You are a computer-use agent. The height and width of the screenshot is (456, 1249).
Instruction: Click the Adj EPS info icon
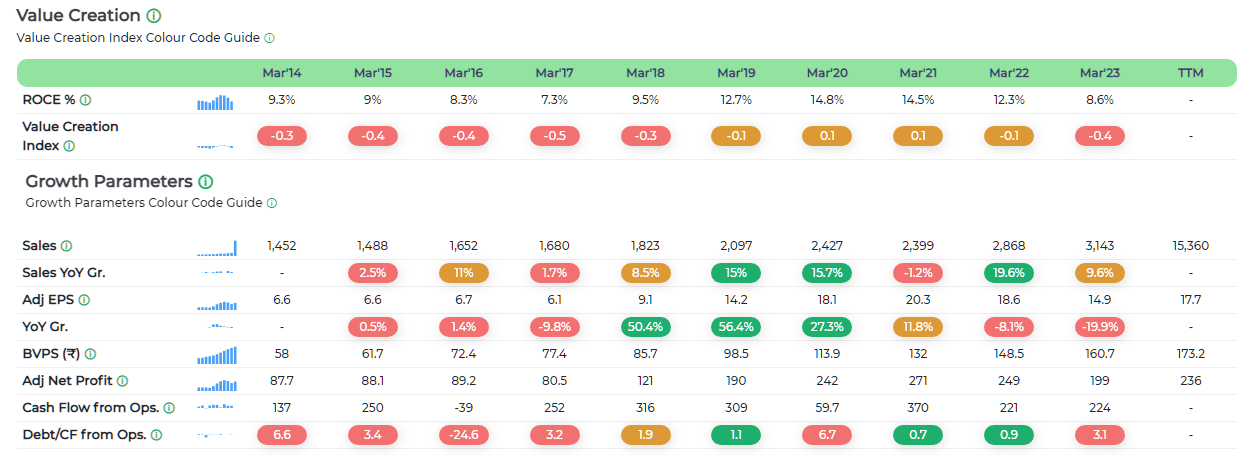pos(84,300)
